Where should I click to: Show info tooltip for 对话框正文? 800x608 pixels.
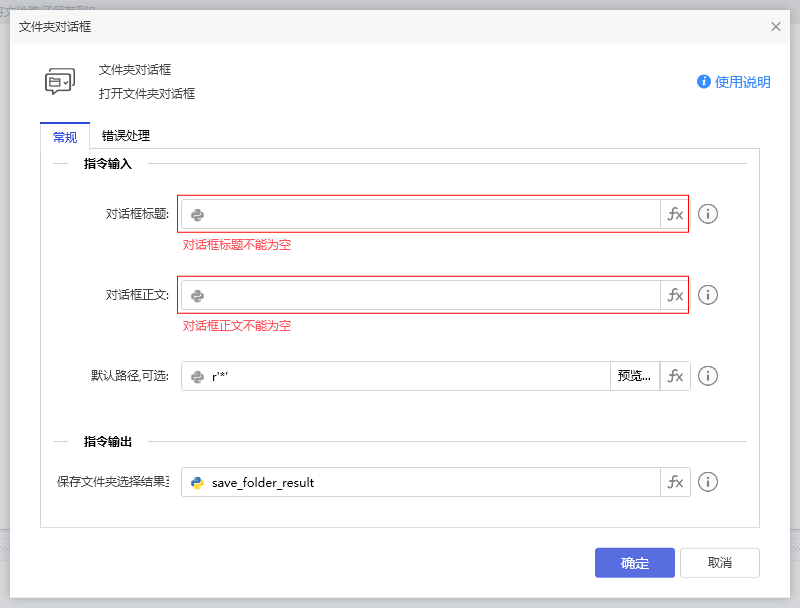pos(708,295)
